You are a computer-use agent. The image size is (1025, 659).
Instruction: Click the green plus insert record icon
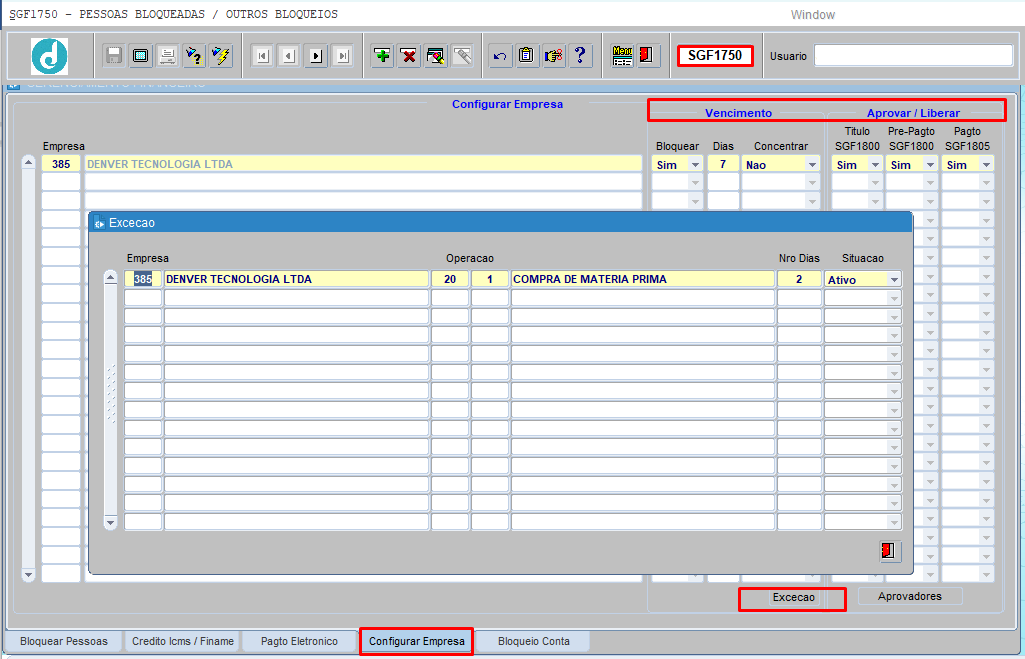[x=382, y=56]
